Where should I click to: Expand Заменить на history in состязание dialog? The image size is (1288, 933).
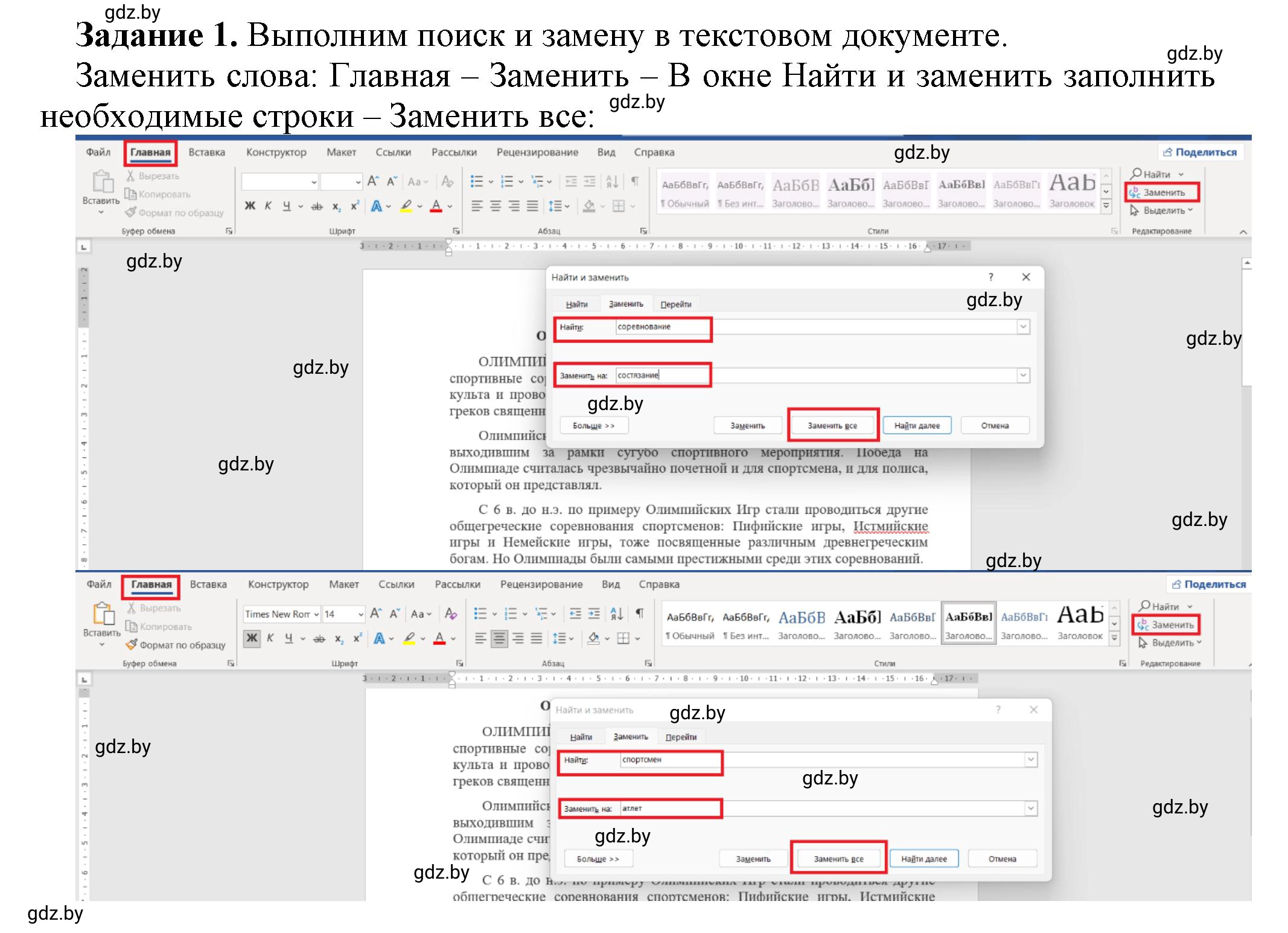pyautogui.click(x=1023, y=375)
